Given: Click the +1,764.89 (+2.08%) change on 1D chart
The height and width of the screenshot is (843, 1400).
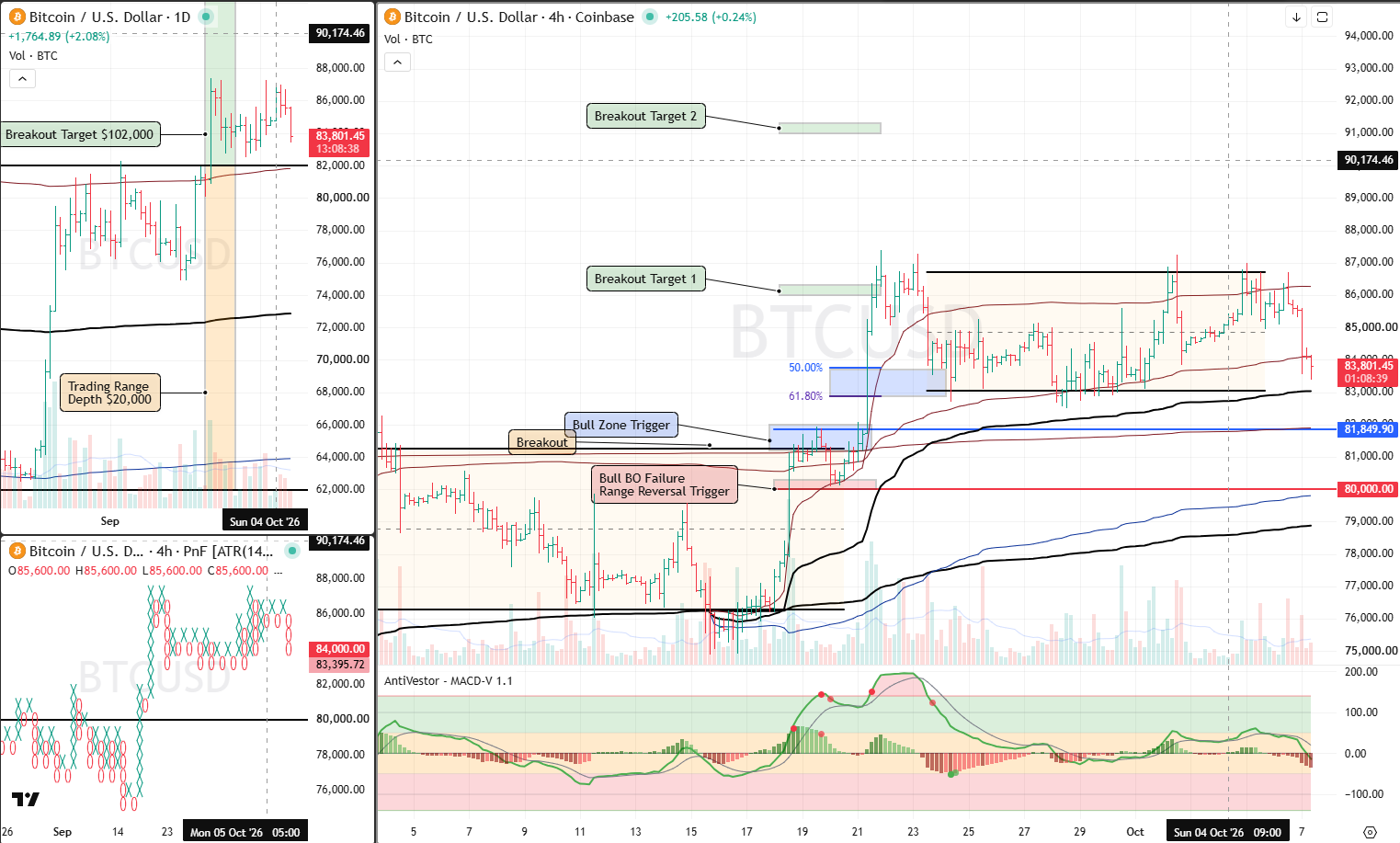Looking at the screenshot, I should (59, 37).
